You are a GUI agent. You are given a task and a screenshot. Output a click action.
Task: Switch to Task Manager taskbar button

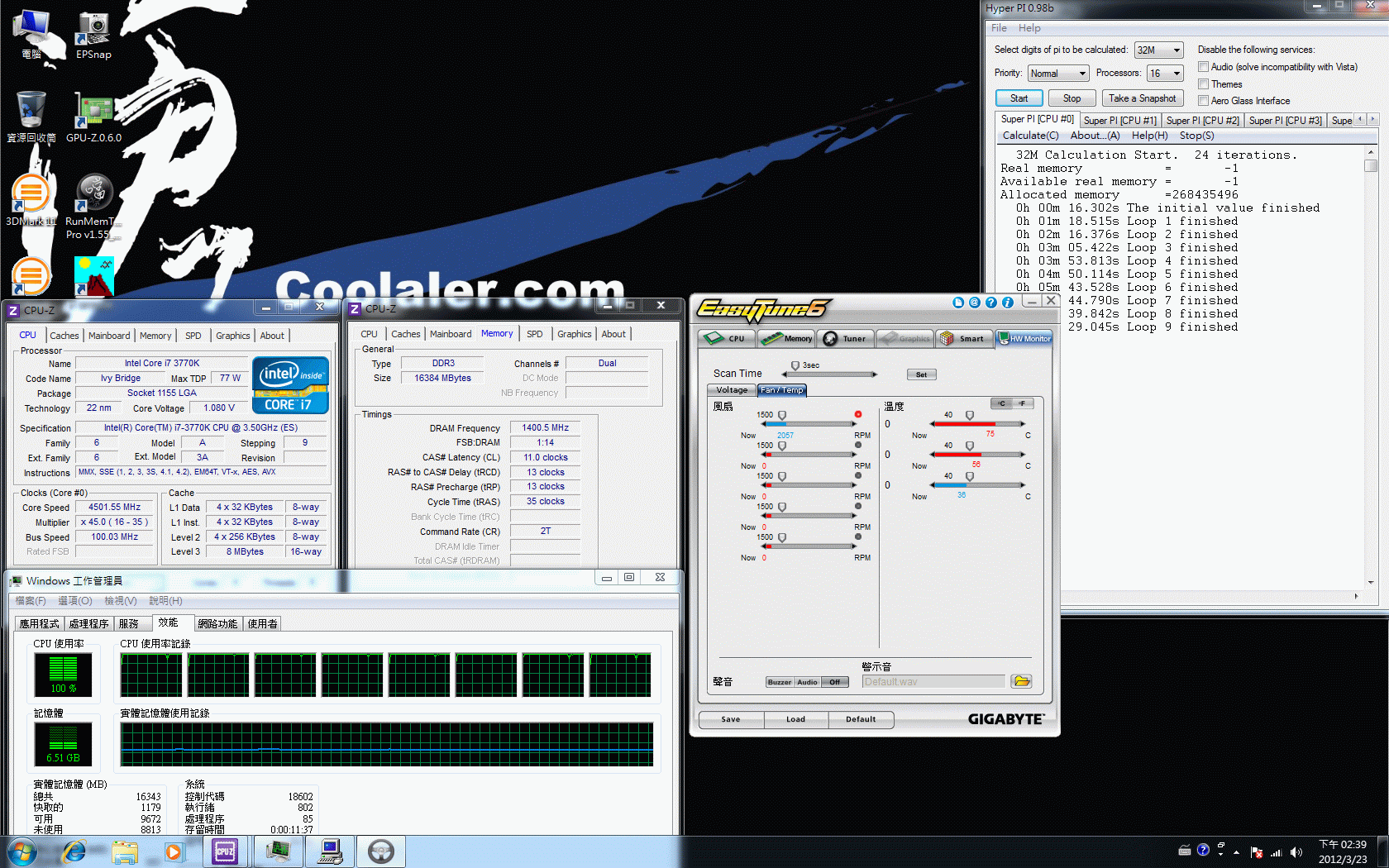click(278, 851)
